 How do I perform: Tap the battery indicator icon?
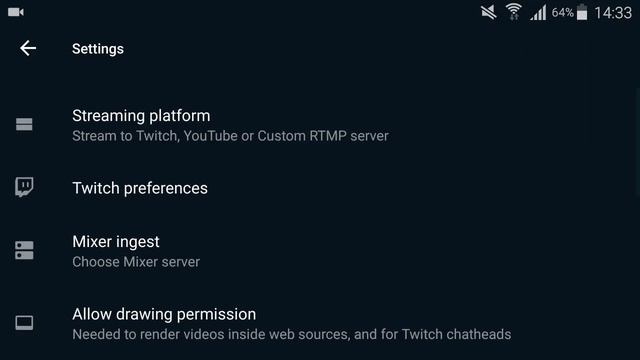pyautogui.click(x=582, y=12)
